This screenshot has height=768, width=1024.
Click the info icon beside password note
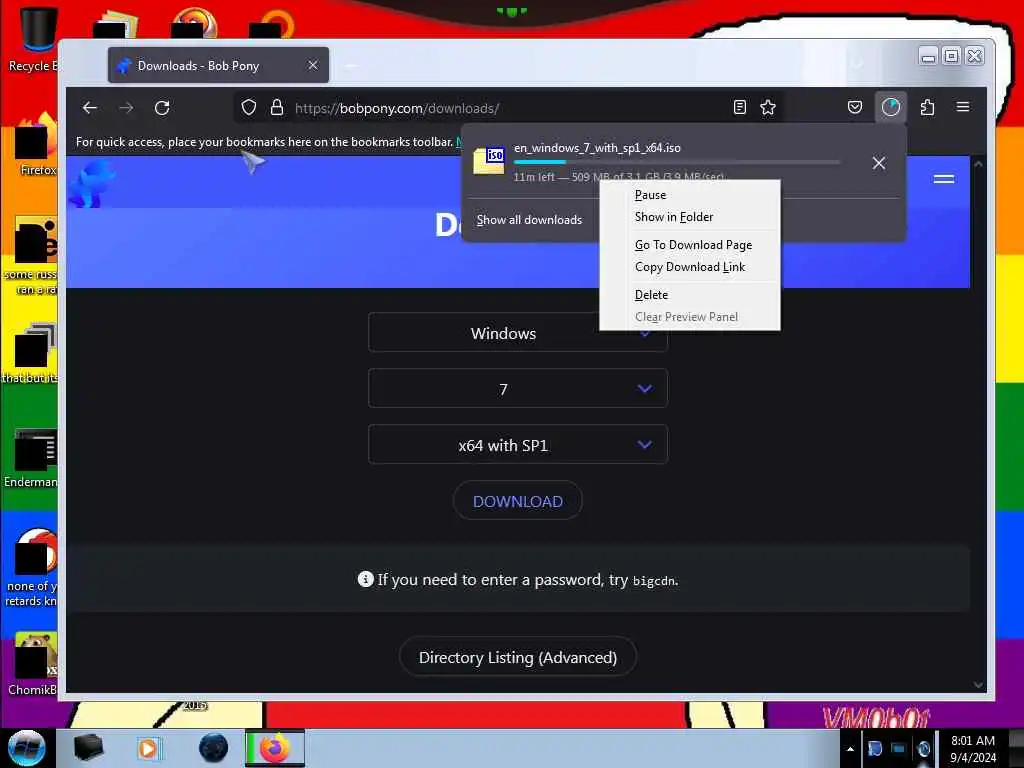366,579
